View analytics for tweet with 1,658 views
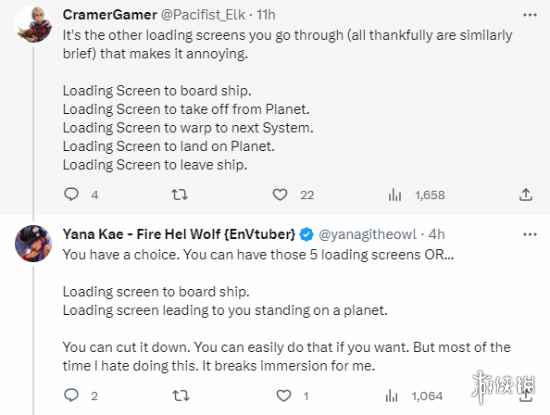The width and height of the screenshot is (550, 415). pyautogui.click(x=395, y=195)
